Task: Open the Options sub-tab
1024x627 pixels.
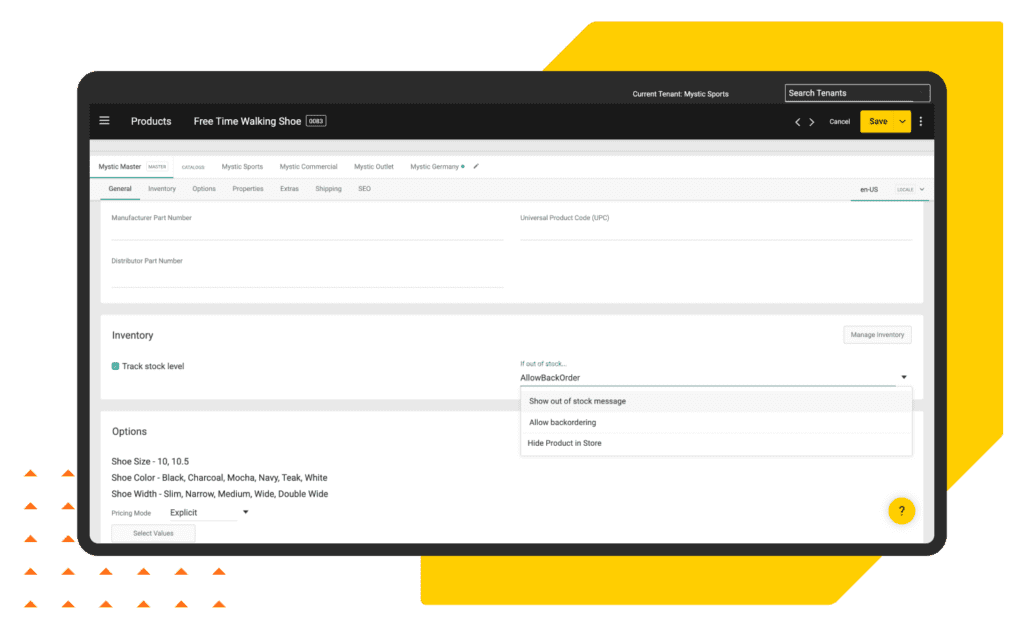Action: [204, 189]
